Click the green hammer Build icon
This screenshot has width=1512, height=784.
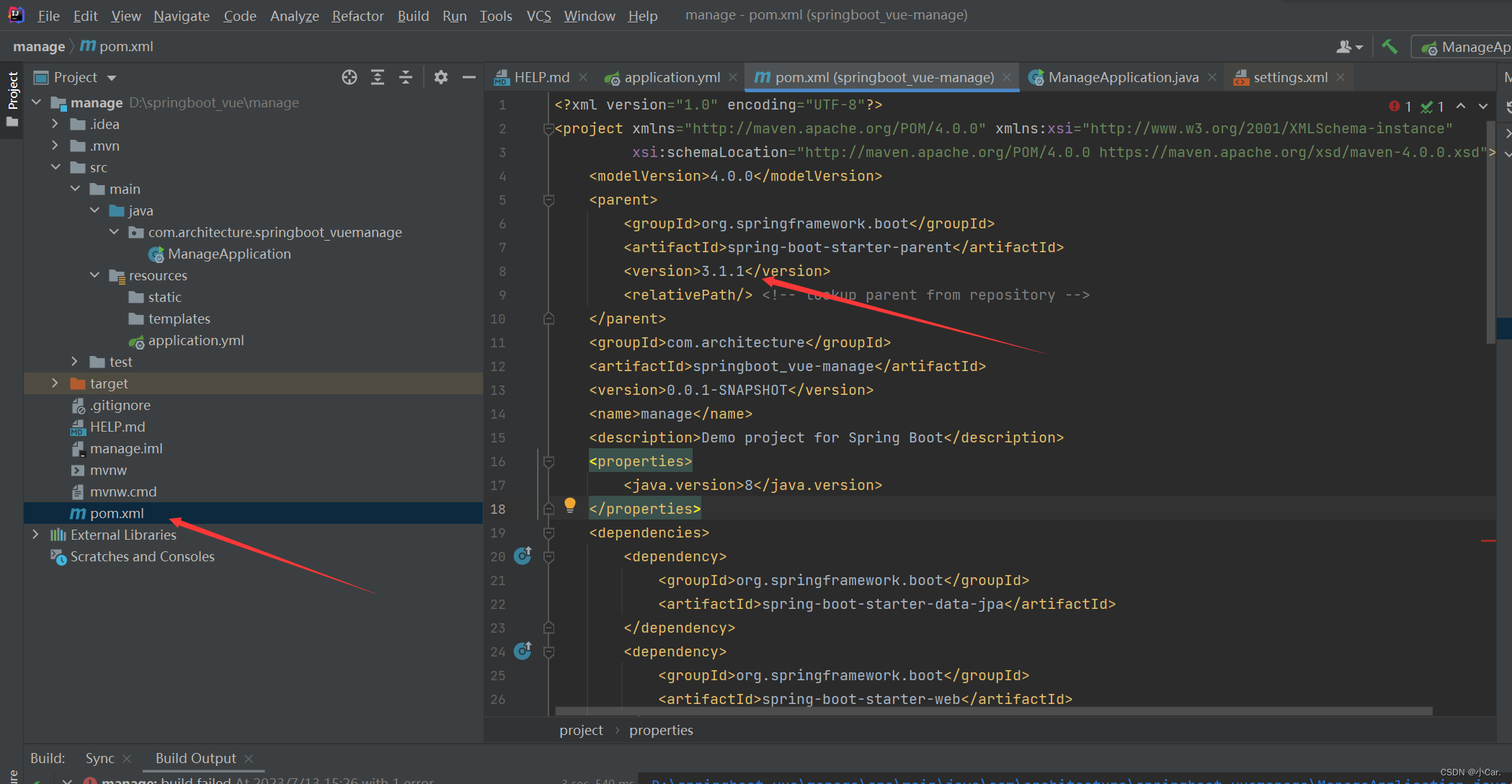(1389, 47)
